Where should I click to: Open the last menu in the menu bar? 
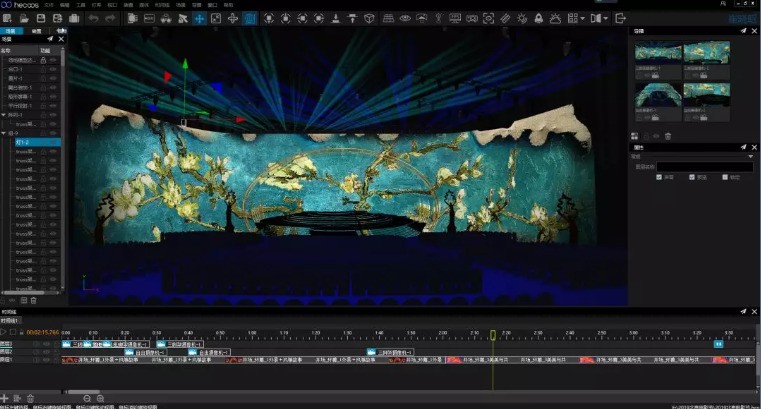(x=229, y=5)
